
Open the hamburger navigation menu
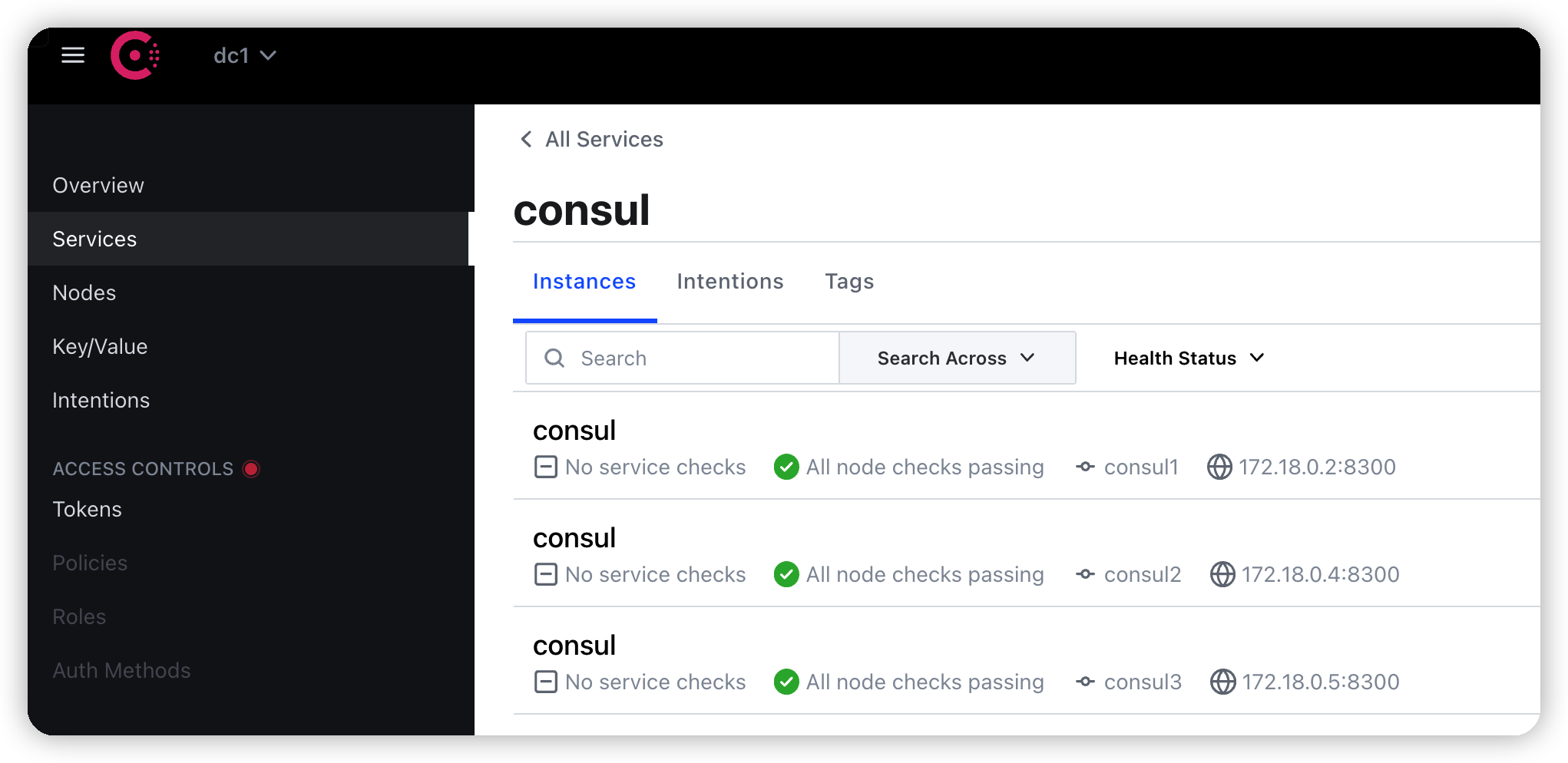click(x=73, y=55)
